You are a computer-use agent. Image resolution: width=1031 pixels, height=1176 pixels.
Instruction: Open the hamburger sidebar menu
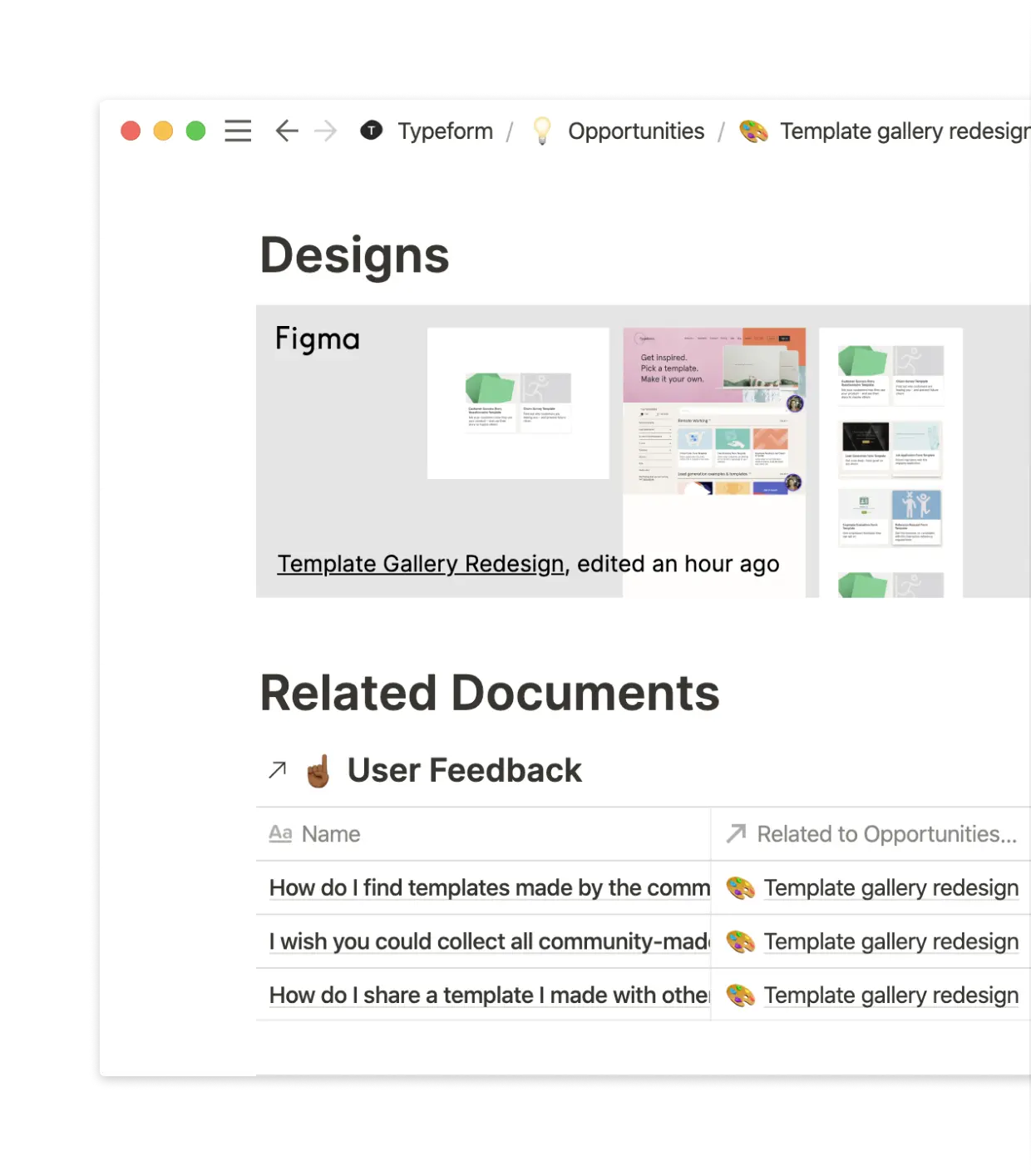pyautogui.click(x=238, y=131)
